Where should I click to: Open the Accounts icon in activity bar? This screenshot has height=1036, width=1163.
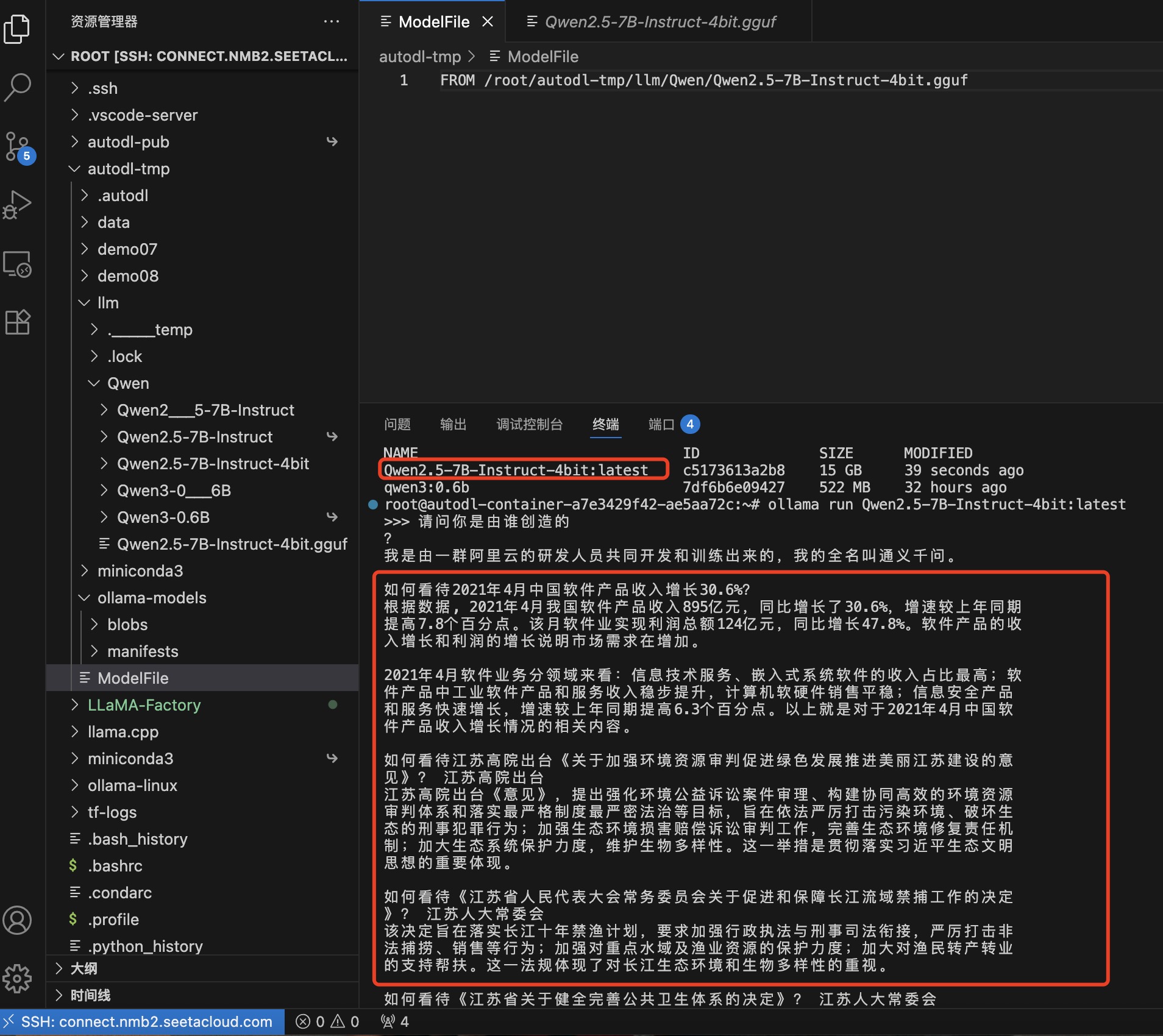pyautogui.click(x=17, y=920)
